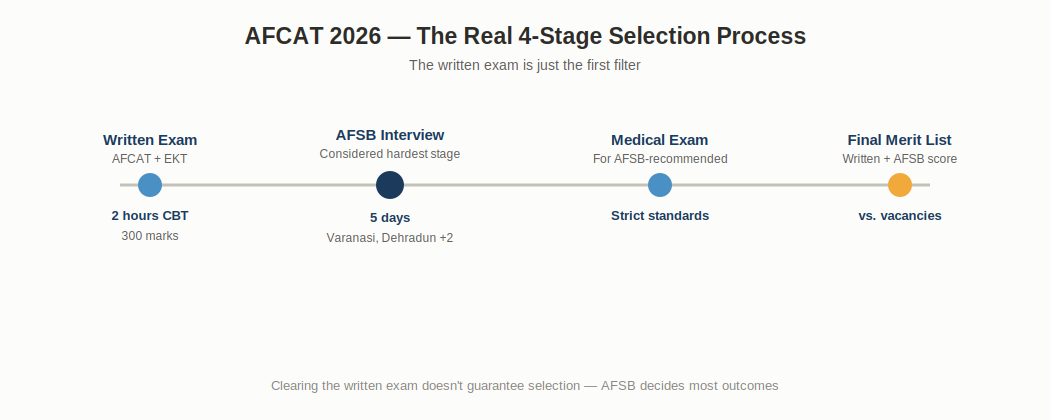1050x420 pixels.
Task: Select the orange Final Merit List marker
Action: tap(899, 185)
